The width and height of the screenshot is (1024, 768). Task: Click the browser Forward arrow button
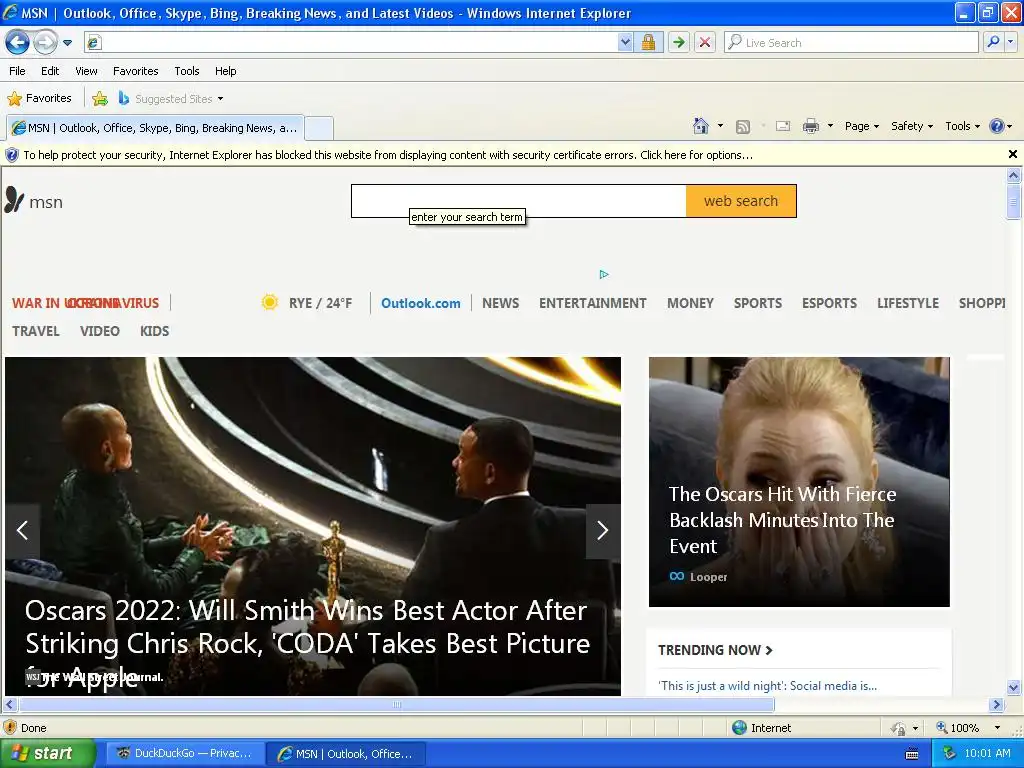click(x=44, y=43)
